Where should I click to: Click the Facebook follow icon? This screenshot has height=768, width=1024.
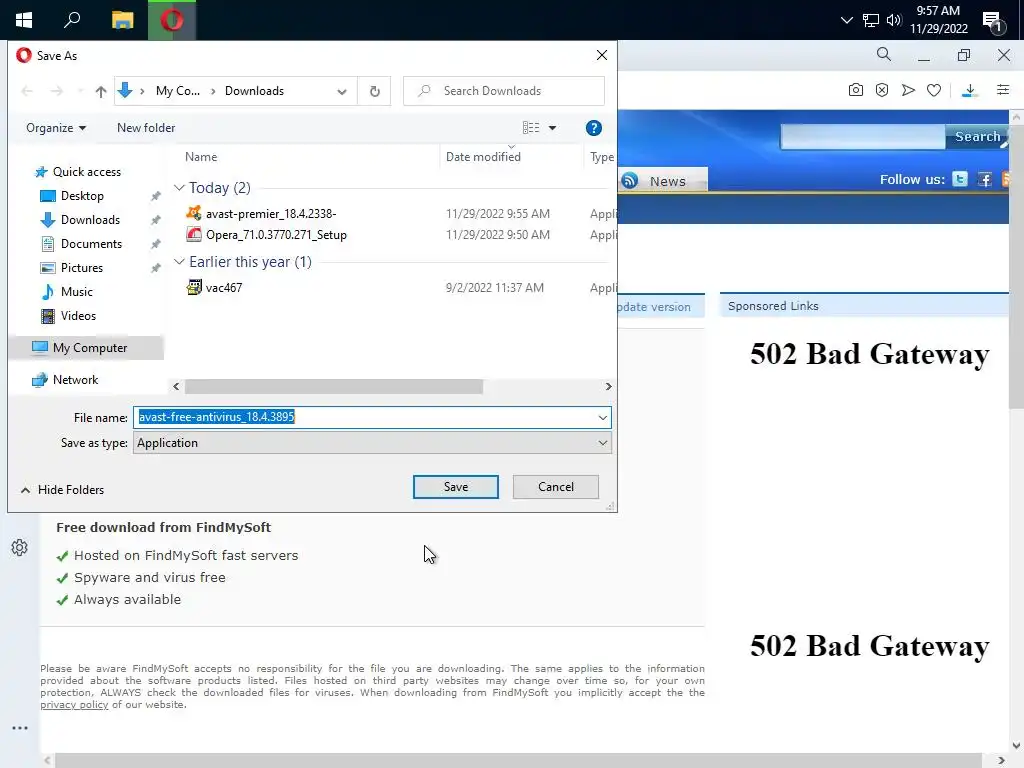pyautogui.click(x=984, y=179)
